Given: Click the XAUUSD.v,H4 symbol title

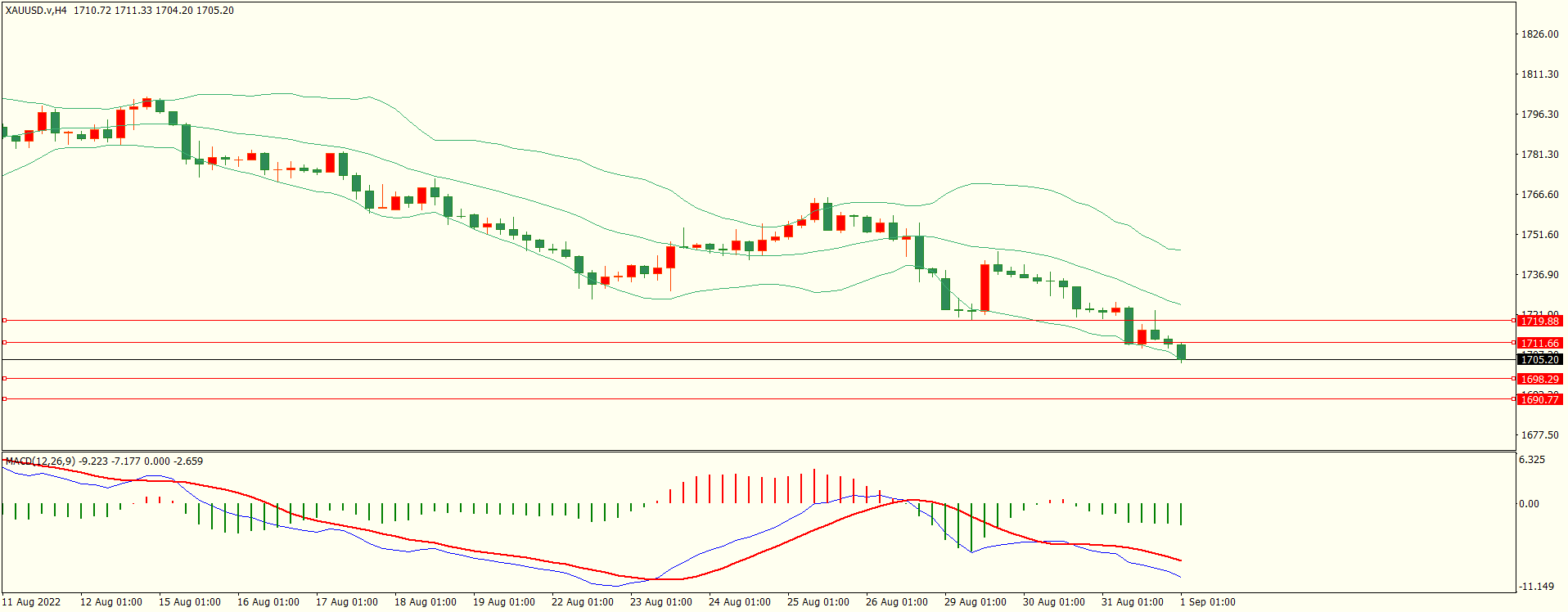Looking at the screenshot, I should click(x=36, y=11).
